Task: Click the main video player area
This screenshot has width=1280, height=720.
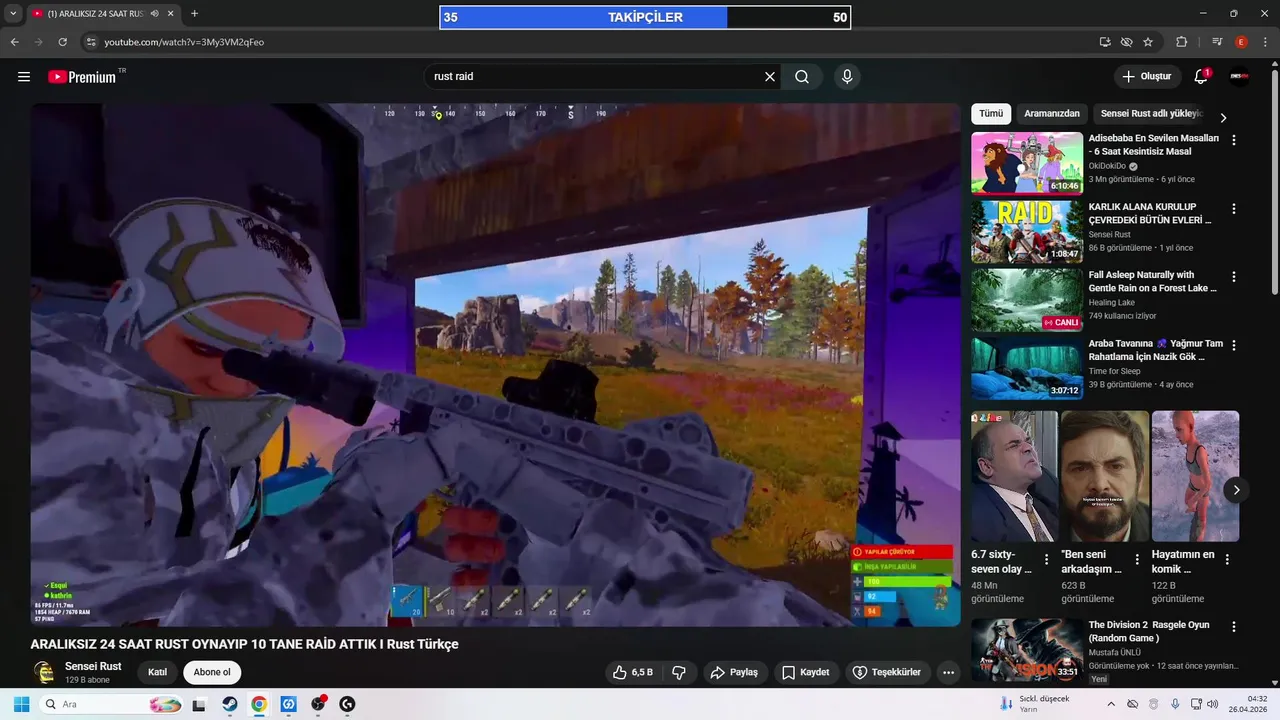Action: pos(495,365)
